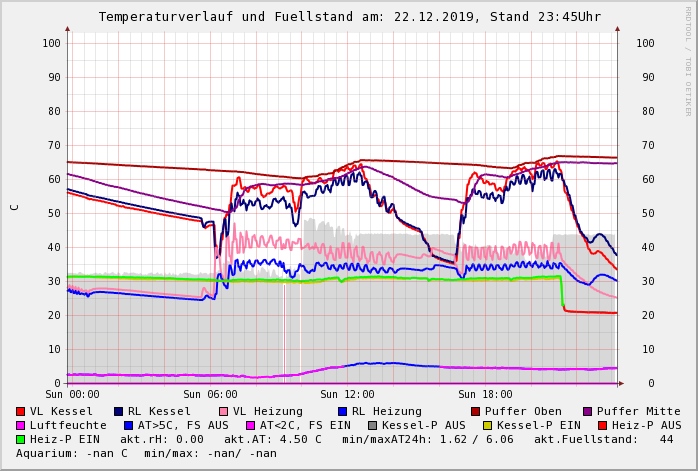Screen dimensions: 698x471
Task: Click the Sun 00:00 time axis label
Action: (71, 395)
